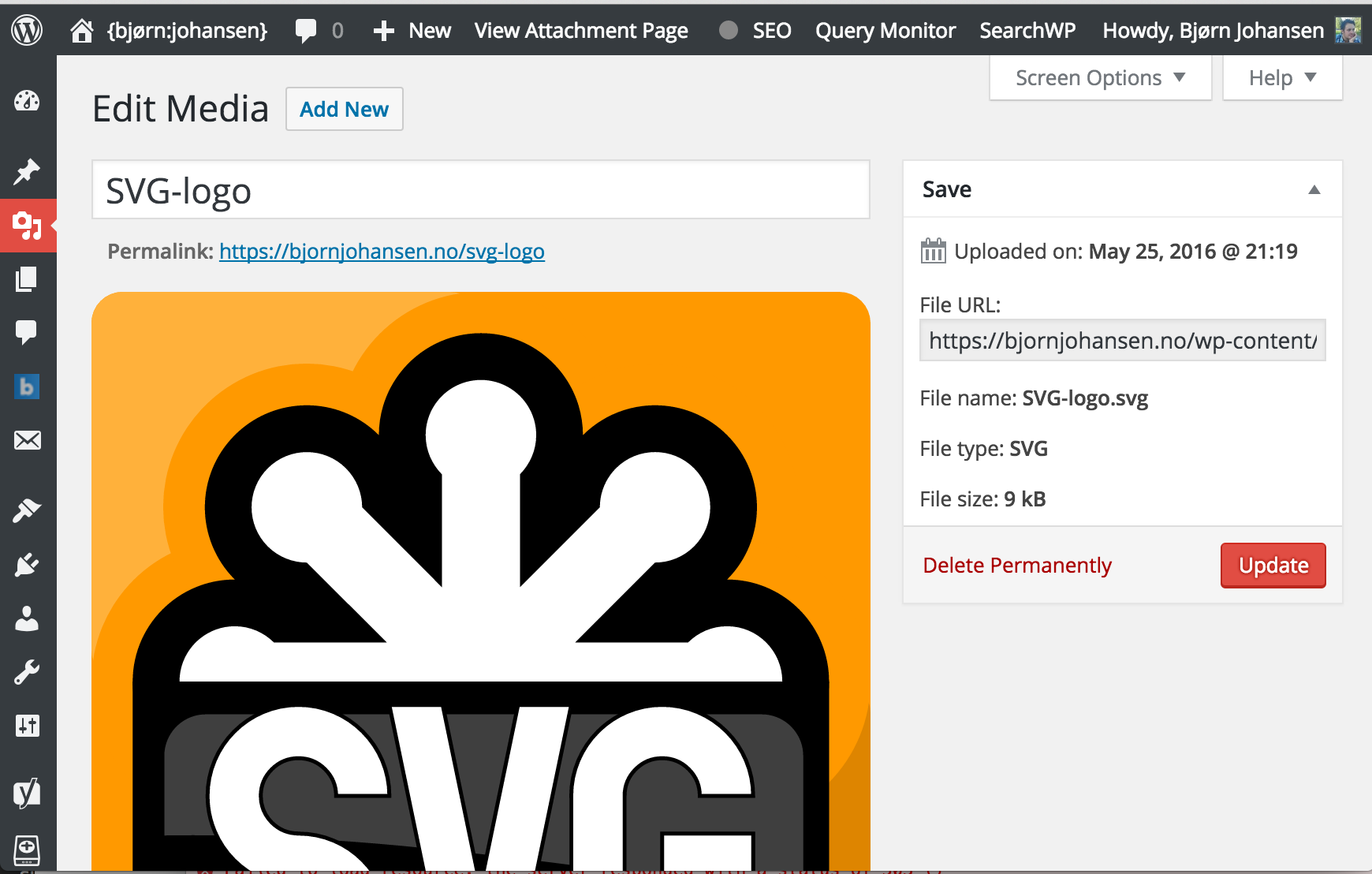The height and width of the screenshot is (874, 1372).
Task: Click the SEO status circle icon
Action: pos(729,30)
